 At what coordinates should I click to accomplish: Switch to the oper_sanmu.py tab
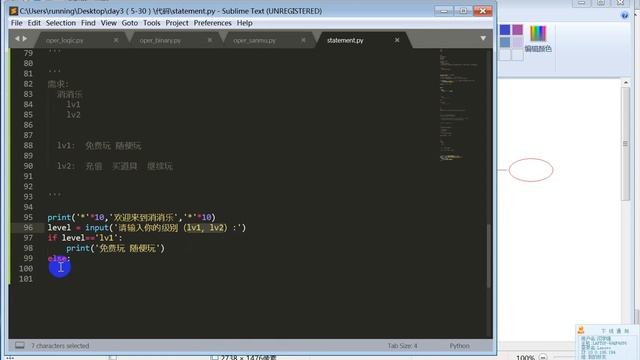(x=254, y=40)
